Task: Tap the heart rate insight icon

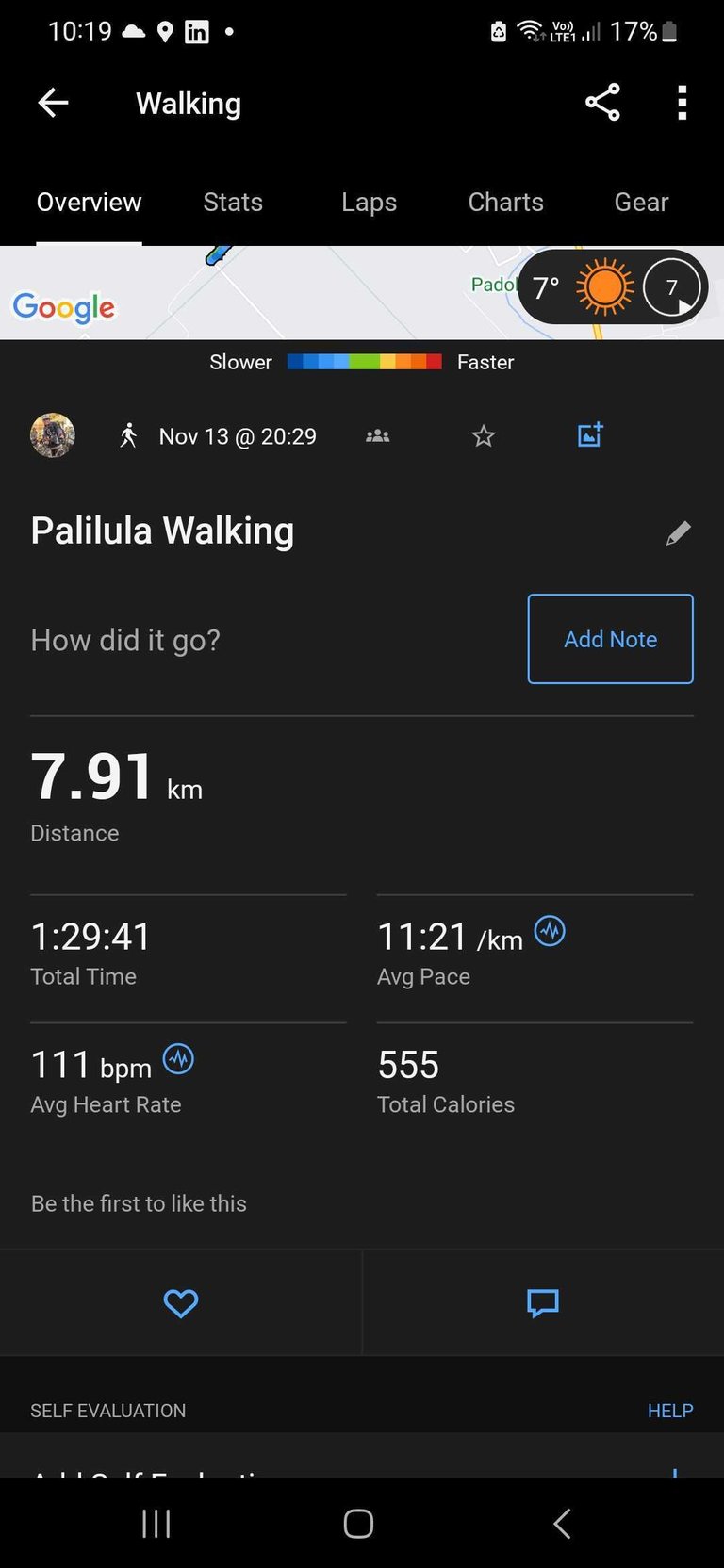Action: [x=178, y=1059]
